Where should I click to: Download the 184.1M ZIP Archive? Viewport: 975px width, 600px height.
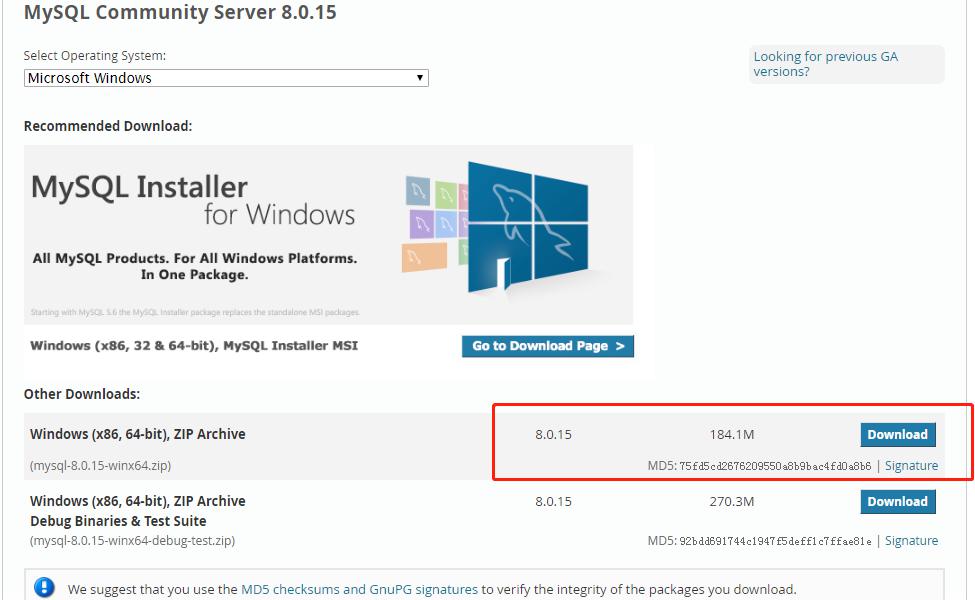pyautogui.click(x=897, y=435)
